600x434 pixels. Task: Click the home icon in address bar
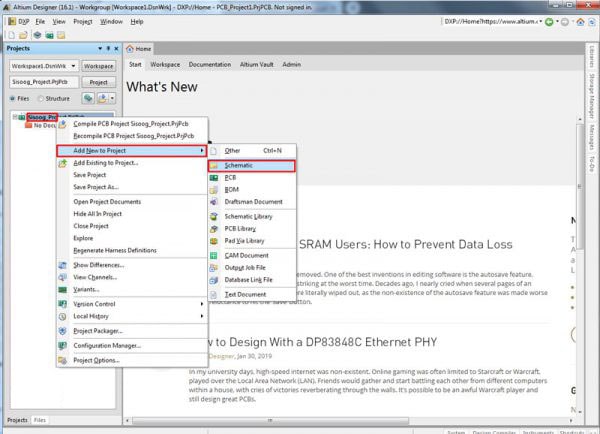tap(580, 22)
